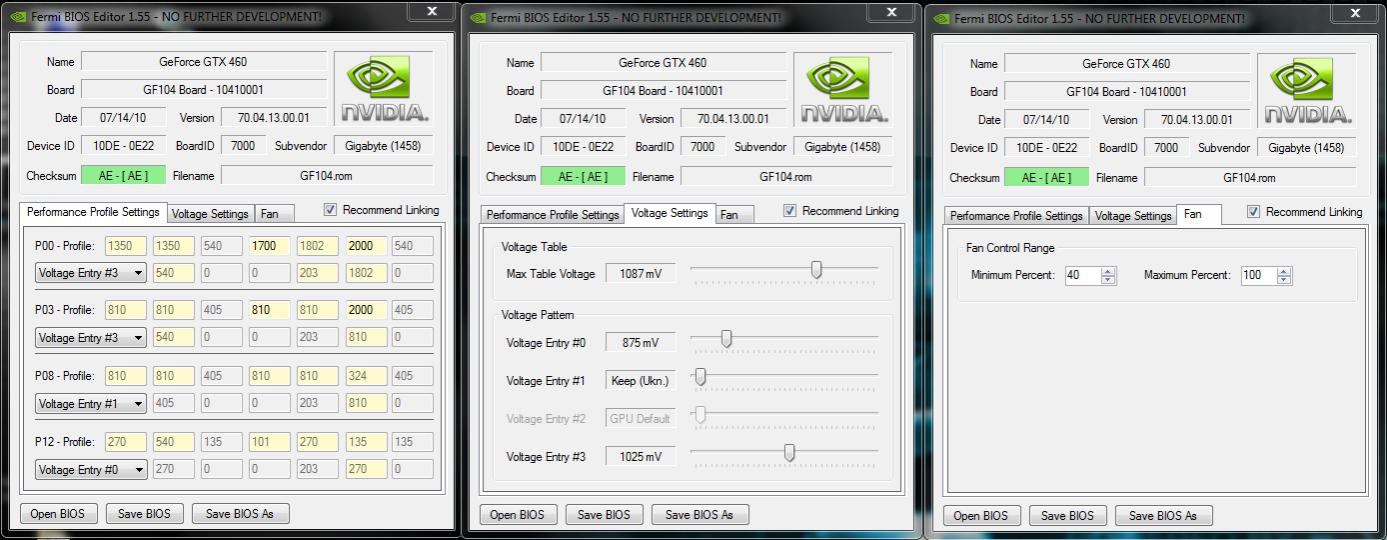Decrease the Maximum Percent fan value

[x=1284, y=280]
